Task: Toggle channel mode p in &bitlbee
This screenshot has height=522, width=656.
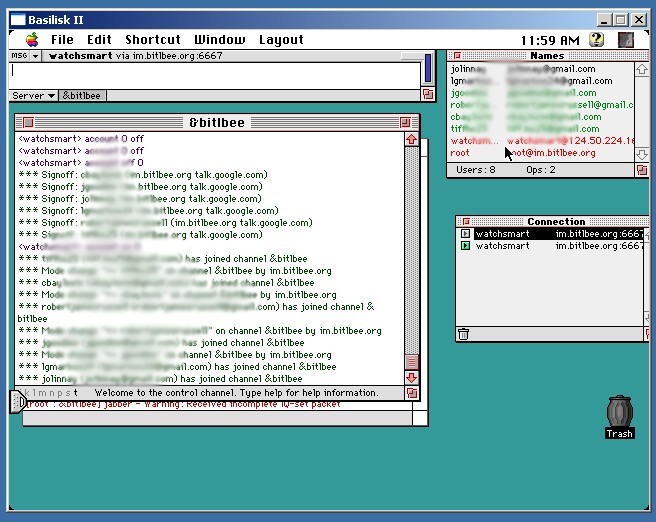Action: coord(60,393)
